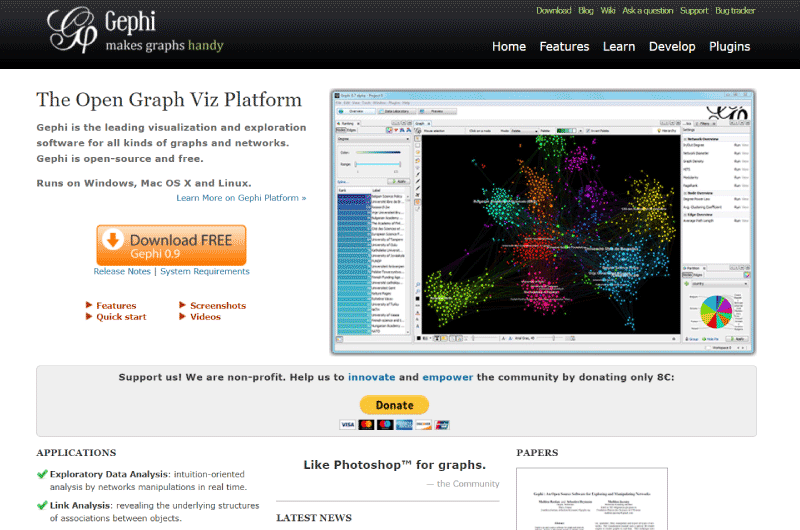
Task: Click the Maestro card icon
Action: click(x=385, y=424)
